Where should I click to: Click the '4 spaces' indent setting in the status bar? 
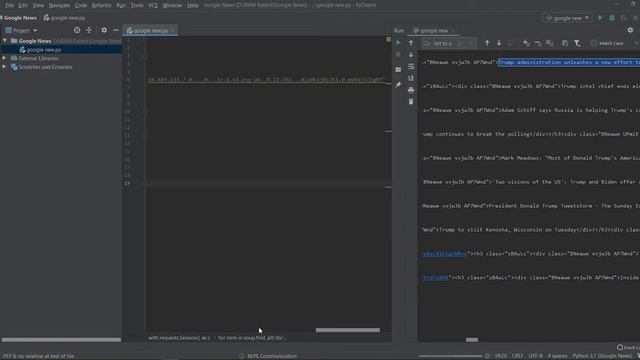point(558,356)
